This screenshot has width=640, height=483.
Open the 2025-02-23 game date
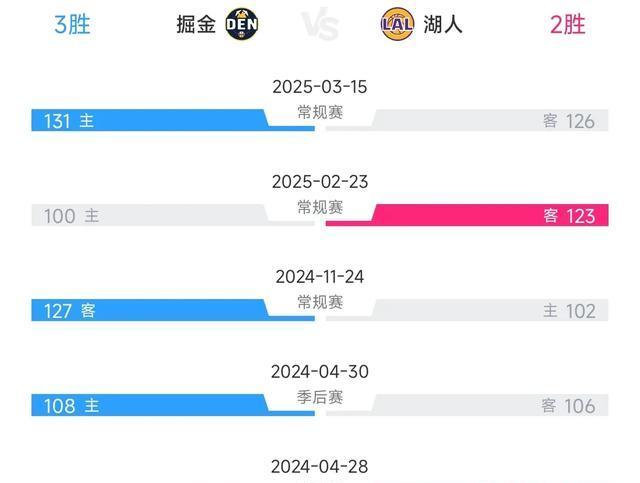click(x=320, y=182)
